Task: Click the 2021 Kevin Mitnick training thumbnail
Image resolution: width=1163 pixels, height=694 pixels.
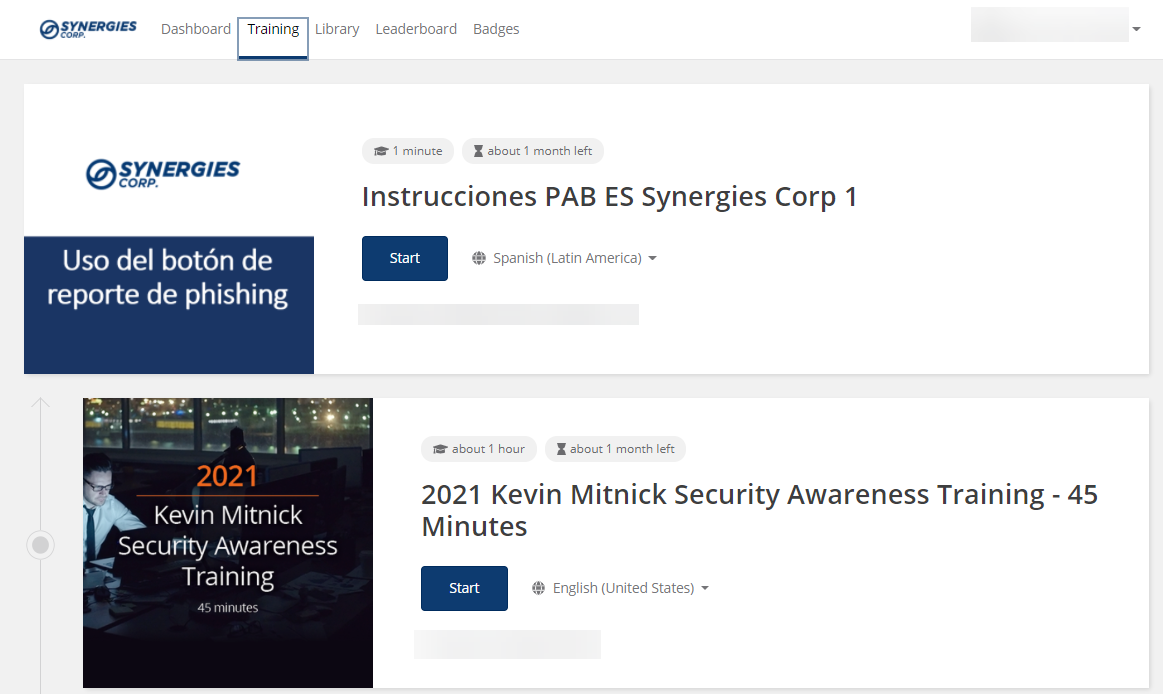Action: pyautogui.click(x=228, y=543)
